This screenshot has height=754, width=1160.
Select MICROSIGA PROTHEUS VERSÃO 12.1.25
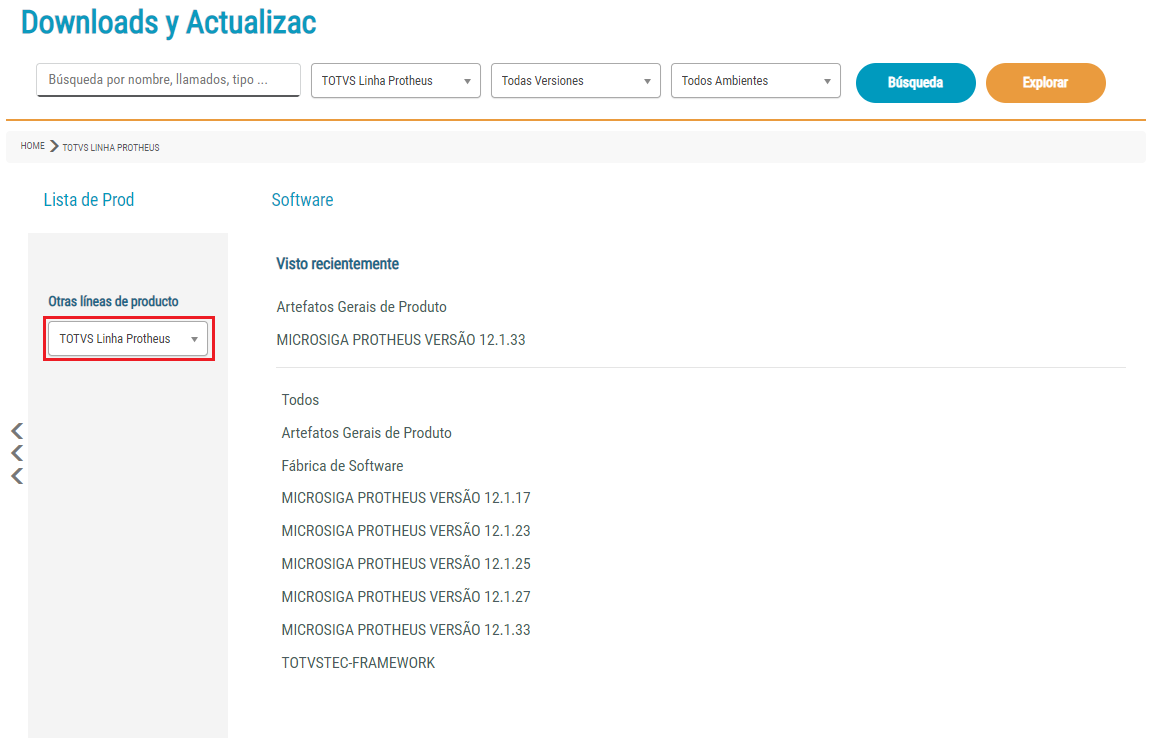405,564
